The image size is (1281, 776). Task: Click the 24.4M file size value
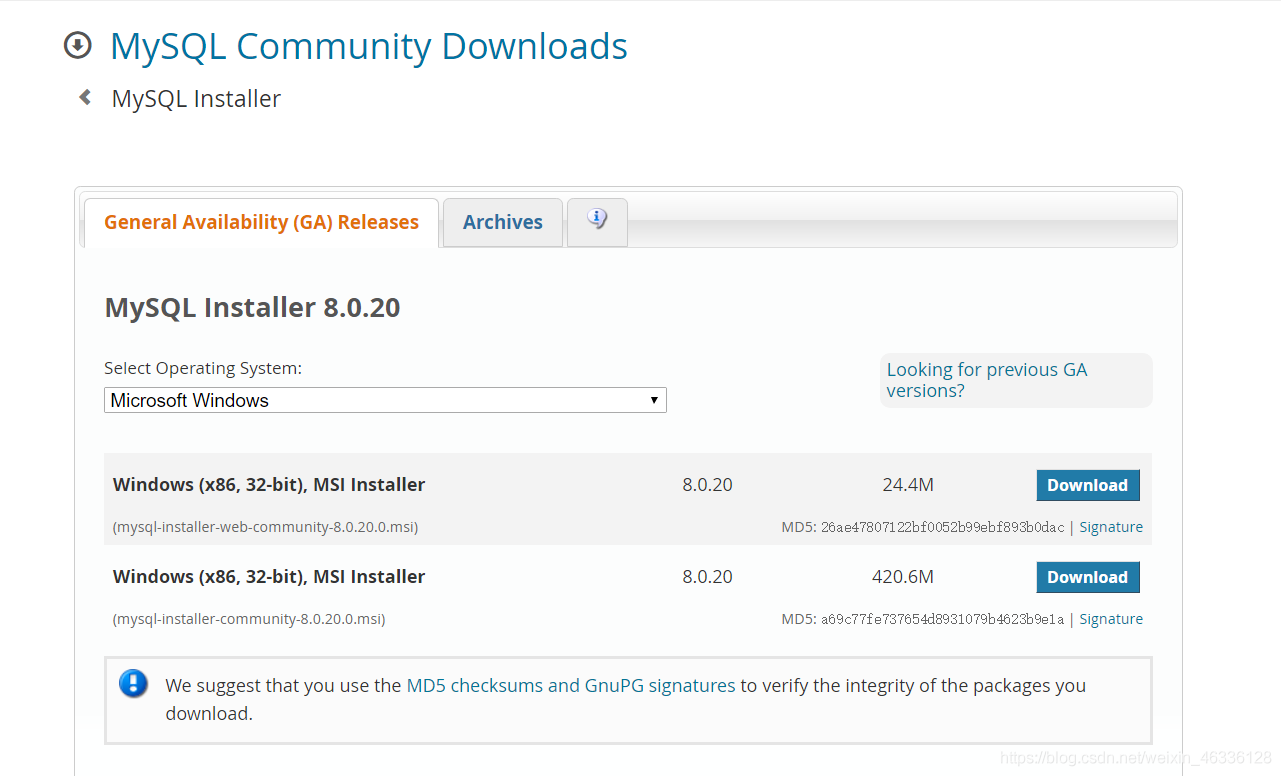pos(908,485)
